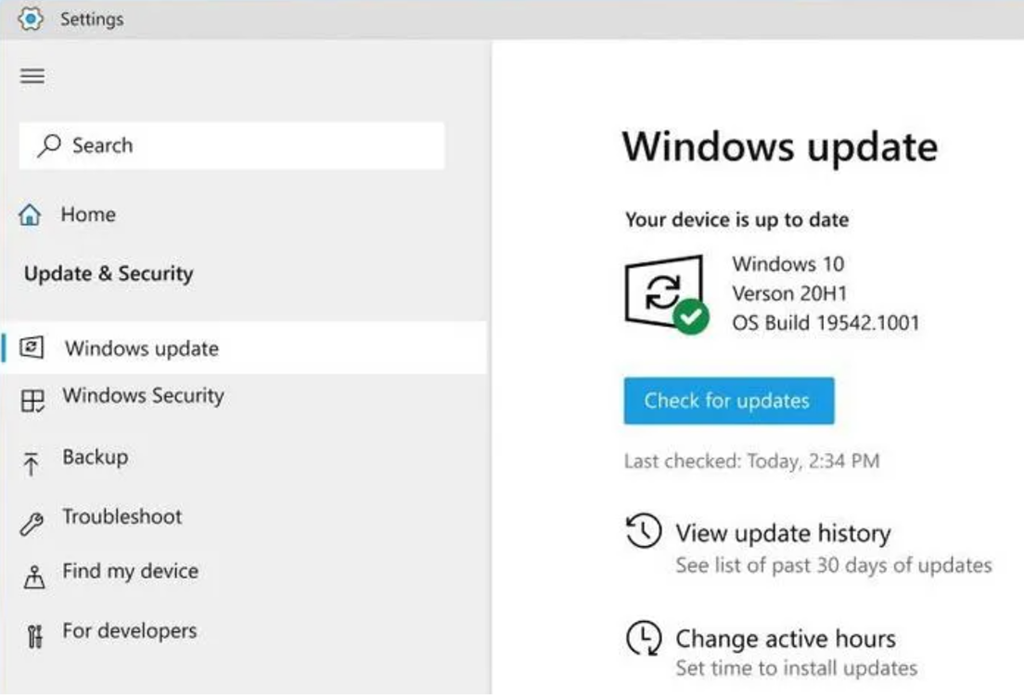Screen dimensions: 1024x698
Task: Click the Settings gear icon in title bar
Action: [31, 19]
